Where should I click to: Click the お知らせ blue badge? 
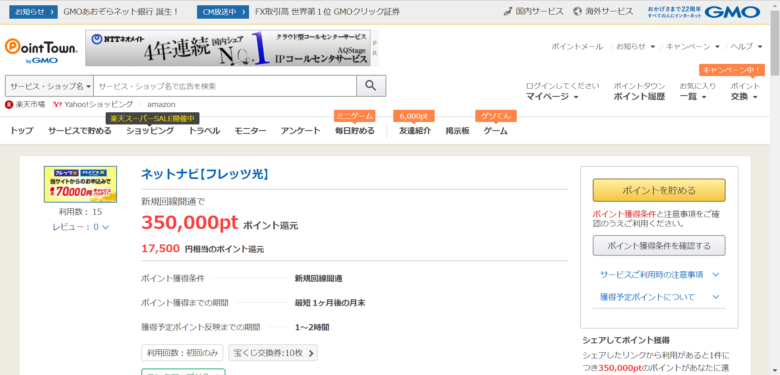click(33, 11)
